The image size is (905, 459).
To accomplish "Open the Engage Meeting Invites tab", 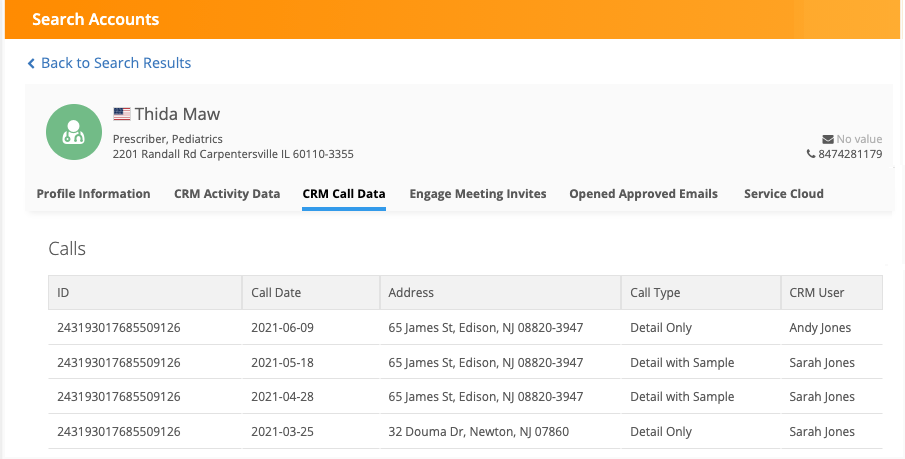I will (477, 194).
